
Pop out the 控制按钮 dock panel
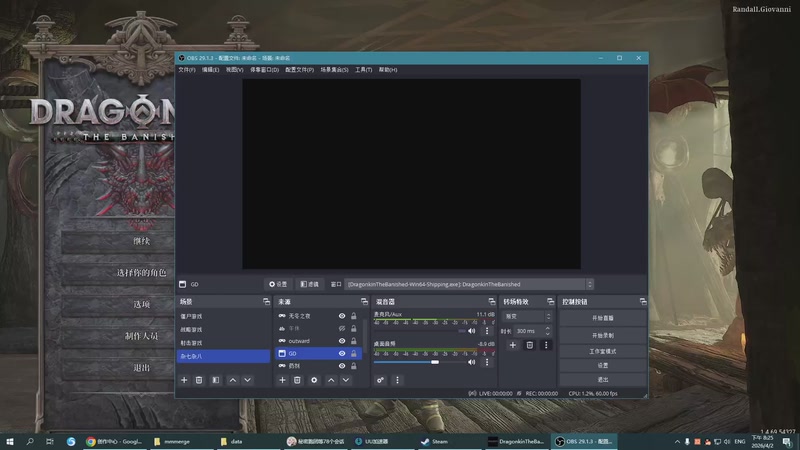click(x=643, y=302)
